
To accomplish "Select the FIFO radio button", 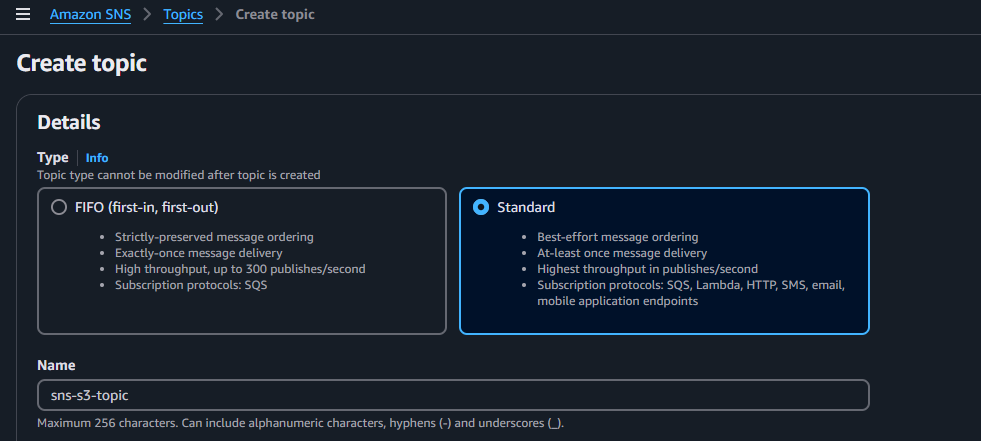I will [58, 208].
